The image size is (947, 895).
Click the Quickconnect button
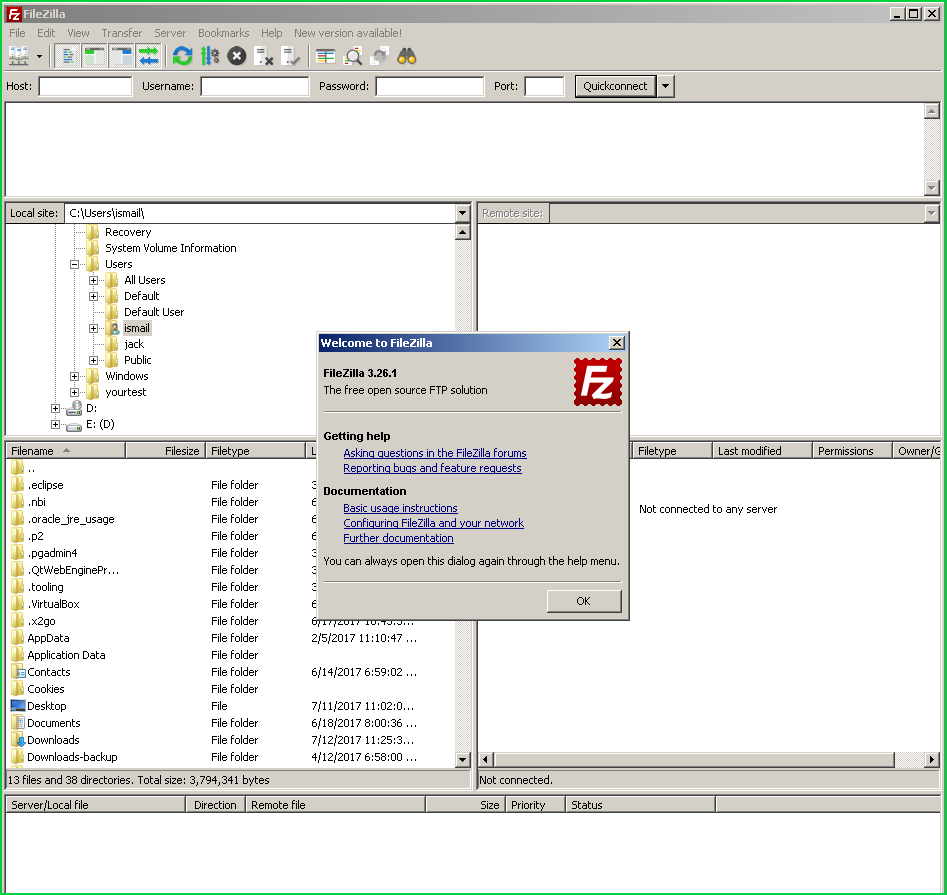click(615, 86)
